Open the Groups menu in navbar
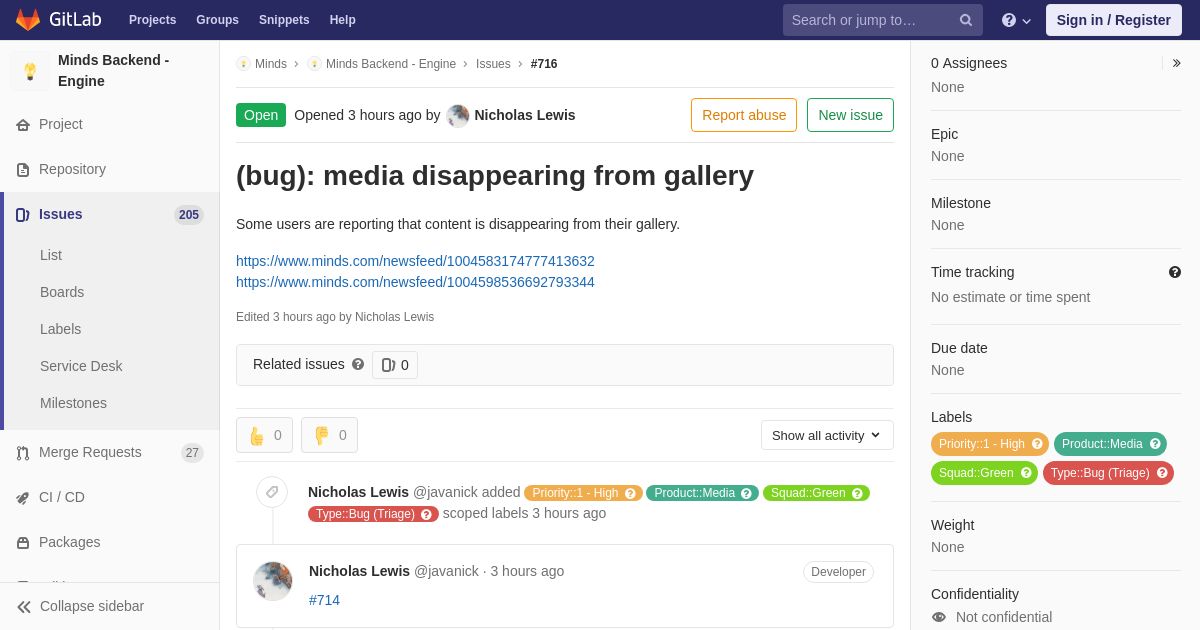 (217, 20)
